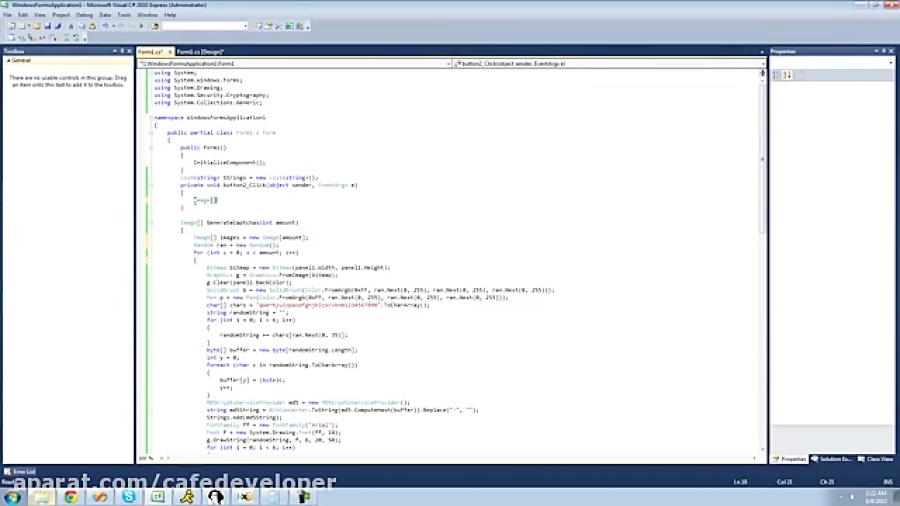The width and height of the screenshot is (900, 506).
Task: Click the line 'Strings.Add(md5String);'
Action: pyautogui.click(x=244, y=418)
